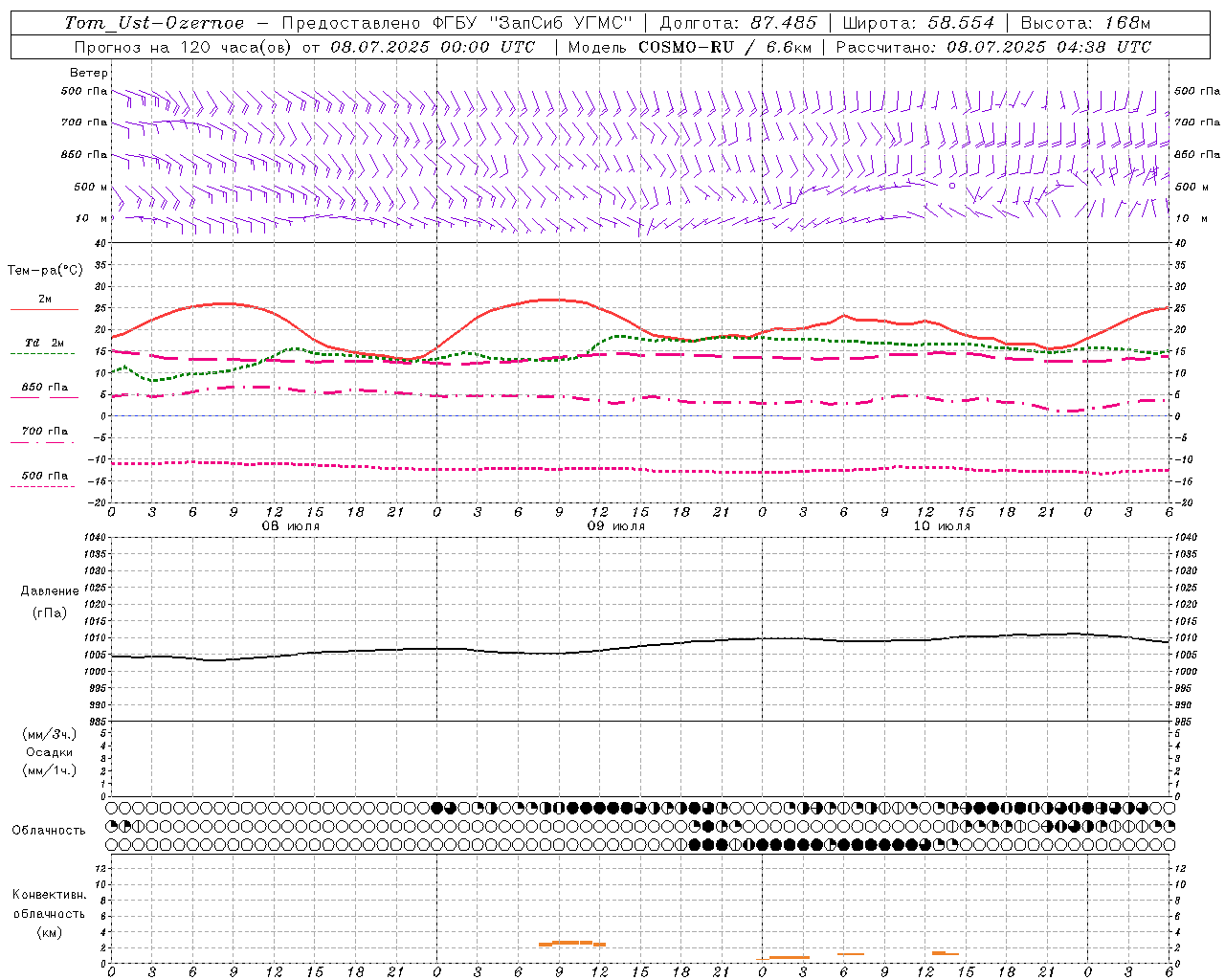
Task: Click the '(мм/1ч.)' precipitation unit label
Action: (x=50, y=770)
